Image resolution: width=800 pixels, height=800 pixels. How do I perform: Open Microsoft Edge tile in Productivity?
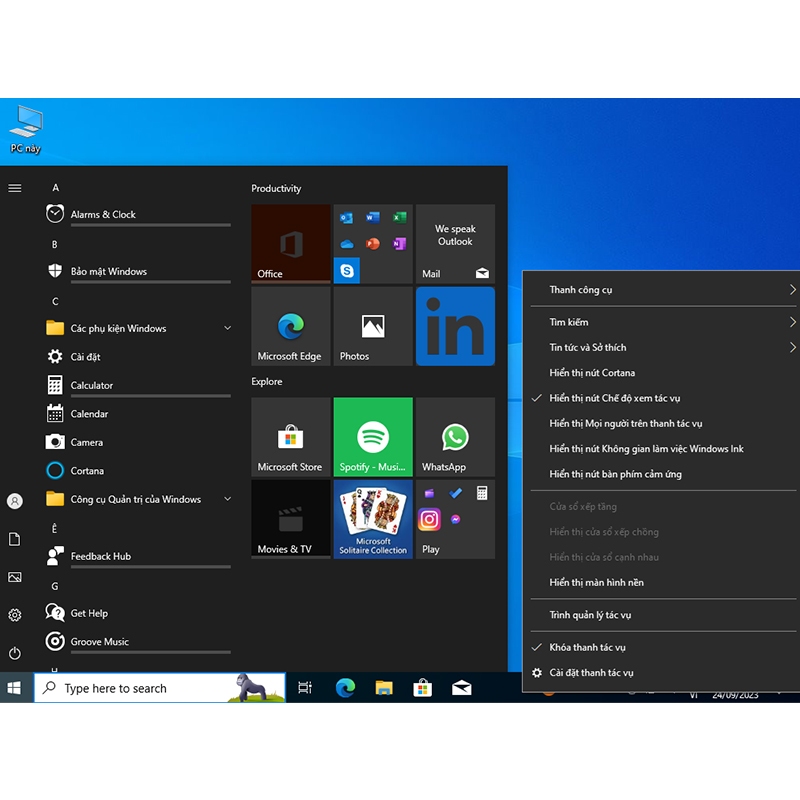tap(290, 327)
